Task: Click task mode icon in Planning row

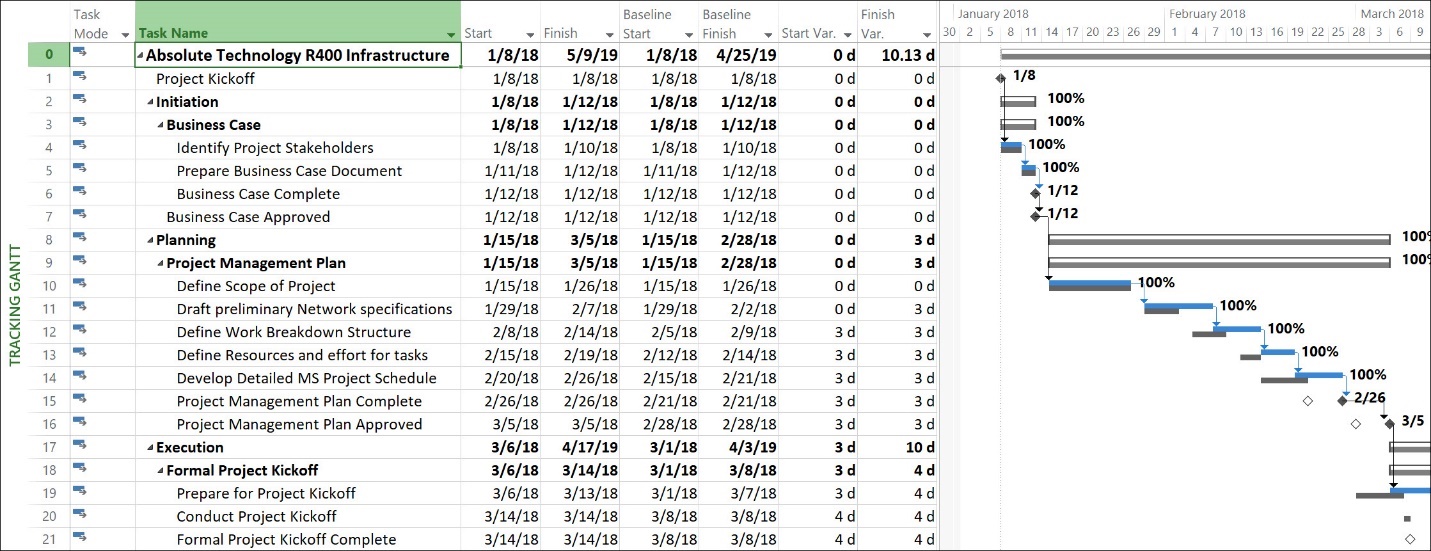Action: [x=80, y=239]
